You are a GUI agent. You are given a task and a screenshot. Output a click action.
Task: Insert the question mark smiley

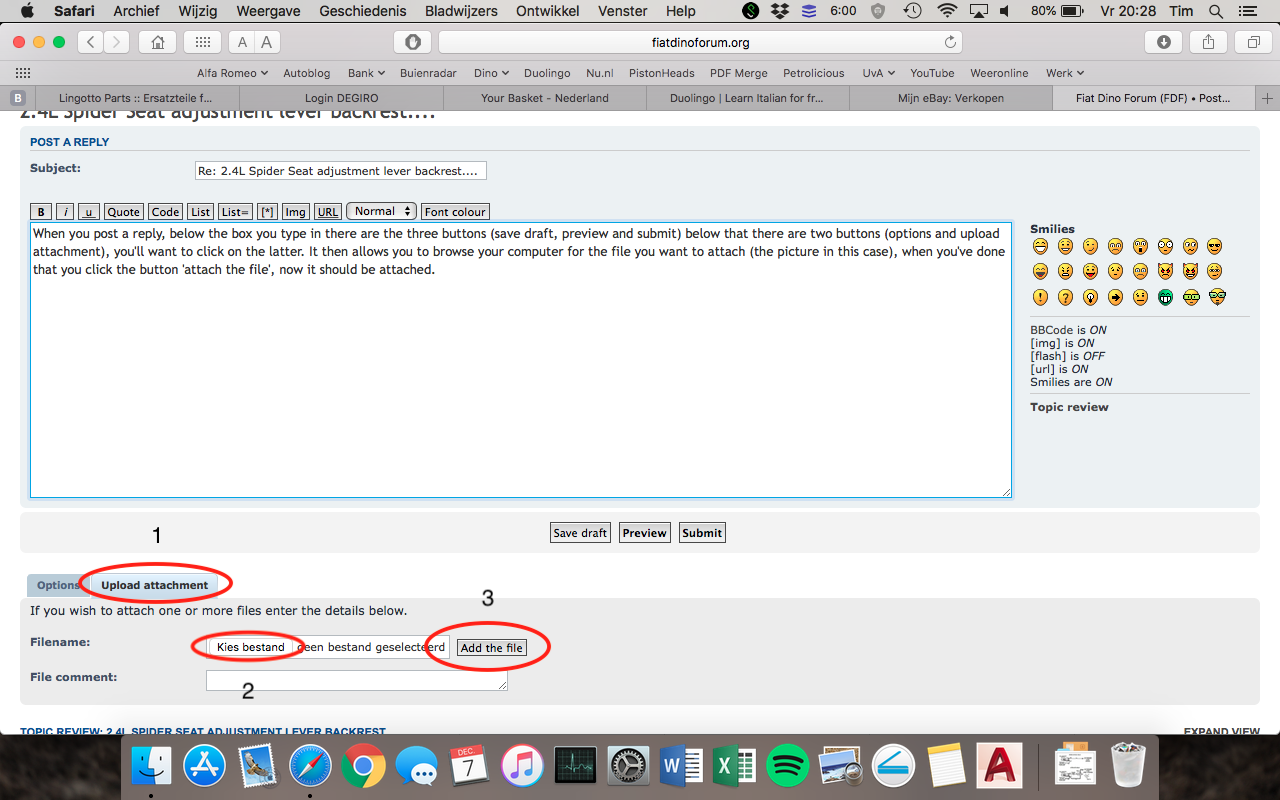(1065, 297)
